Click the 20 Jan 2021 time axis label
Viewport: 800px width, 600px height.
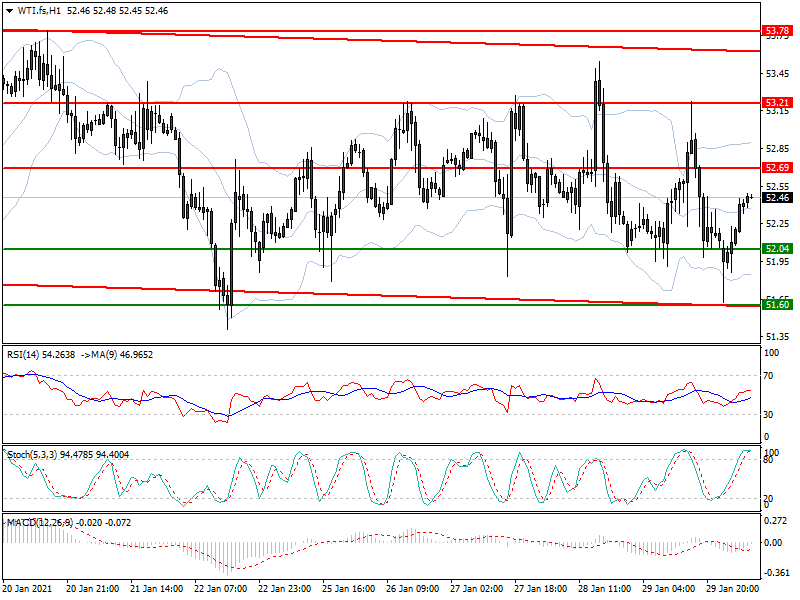[x=27, y=589]
